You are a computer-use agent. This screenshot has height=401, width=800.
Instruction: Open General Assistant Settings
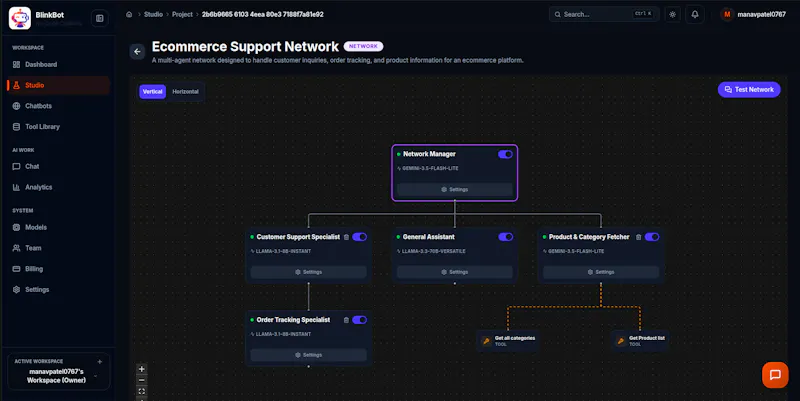coord(455,272)
